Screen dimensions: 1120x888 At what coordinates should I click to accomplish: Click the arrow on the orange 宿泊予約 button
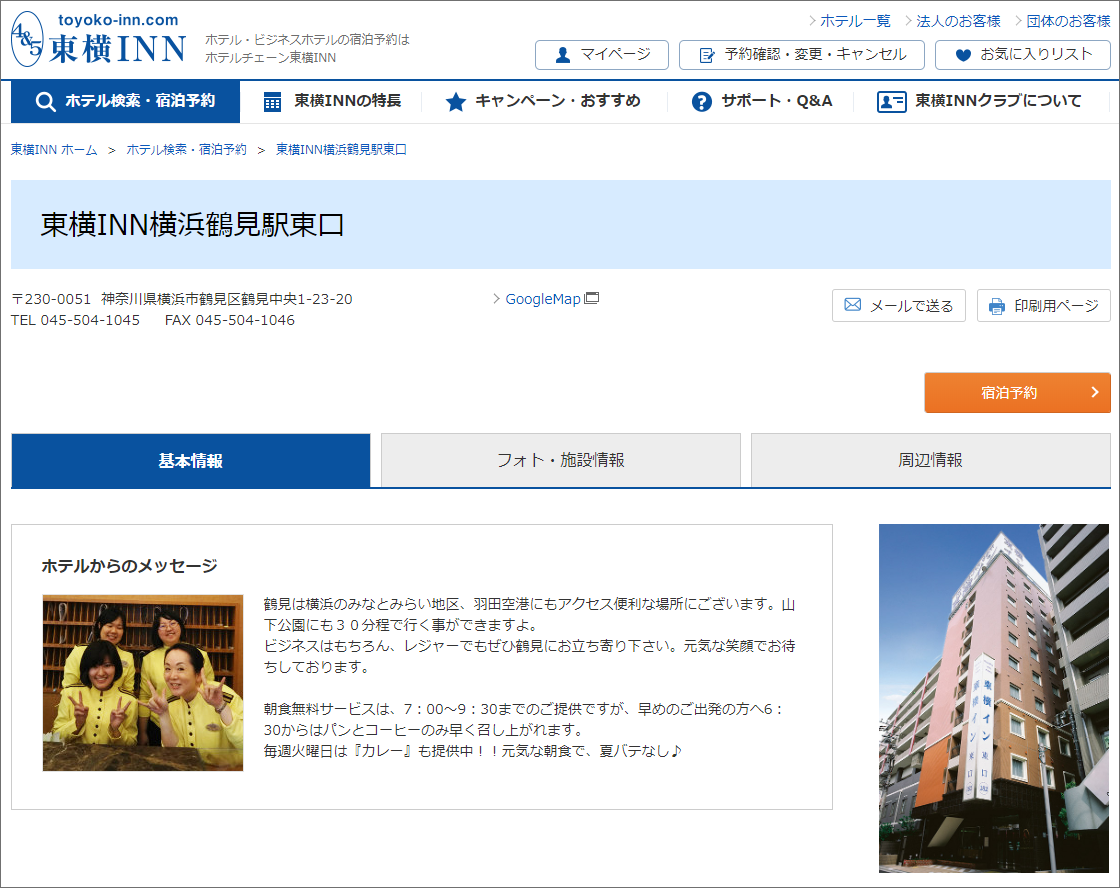coord(1094,392)
